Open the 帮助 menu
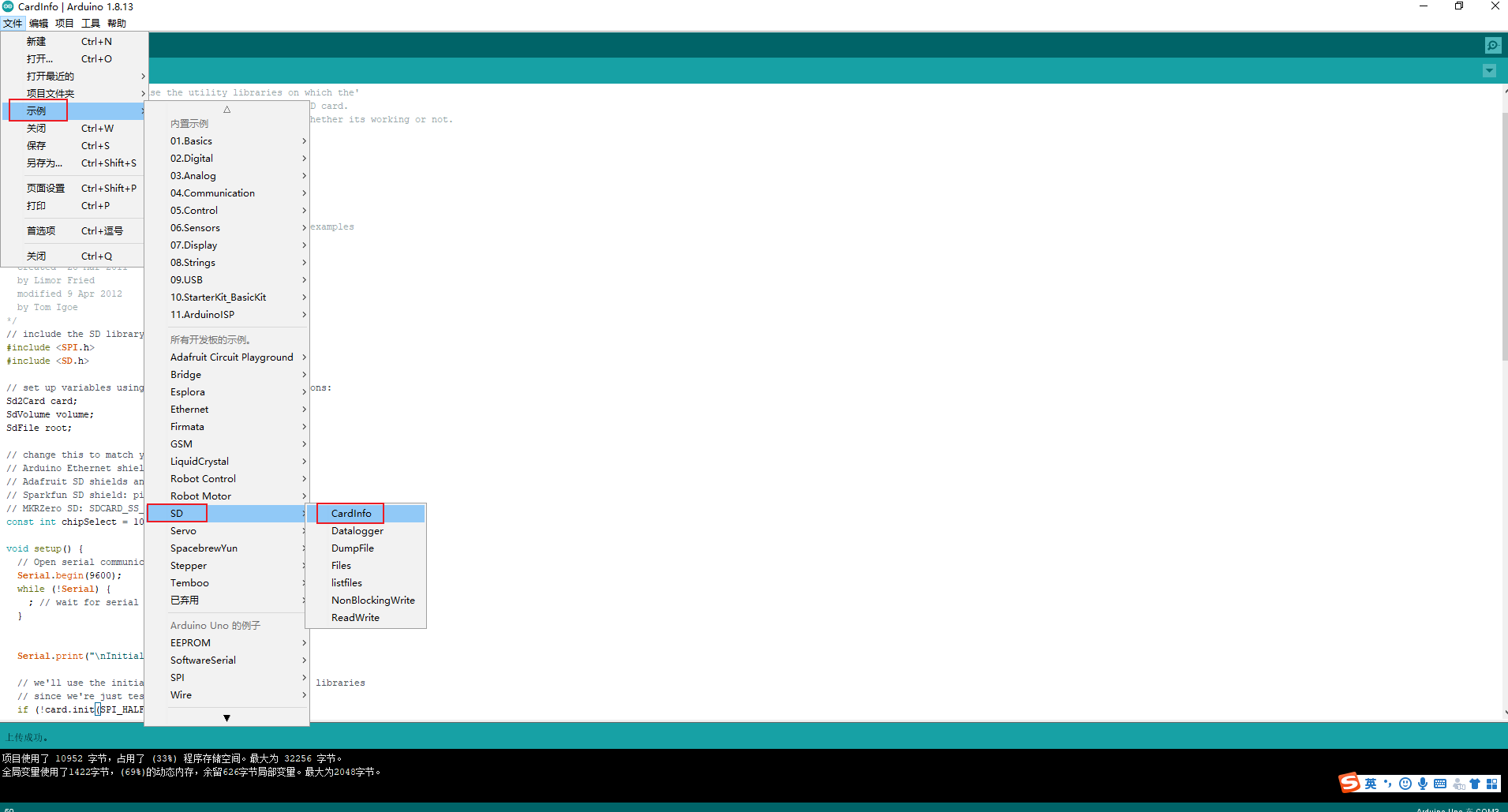The width and height of the screenshot is (1508, 812). (x=117, y=23)
